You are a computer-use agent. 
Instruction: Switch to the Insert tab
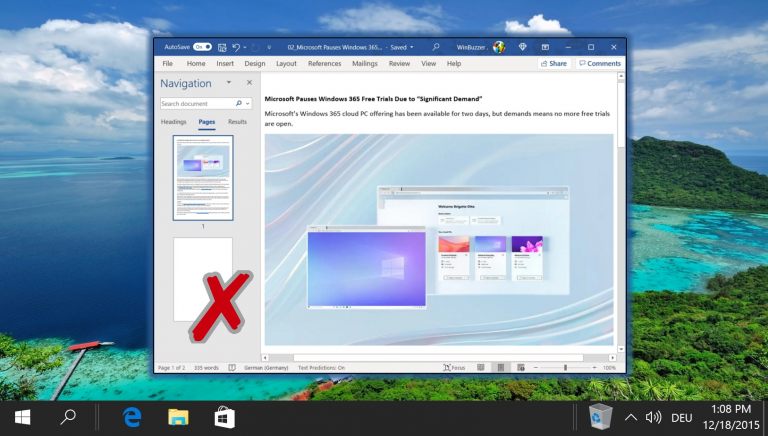[x=225, y=64]
